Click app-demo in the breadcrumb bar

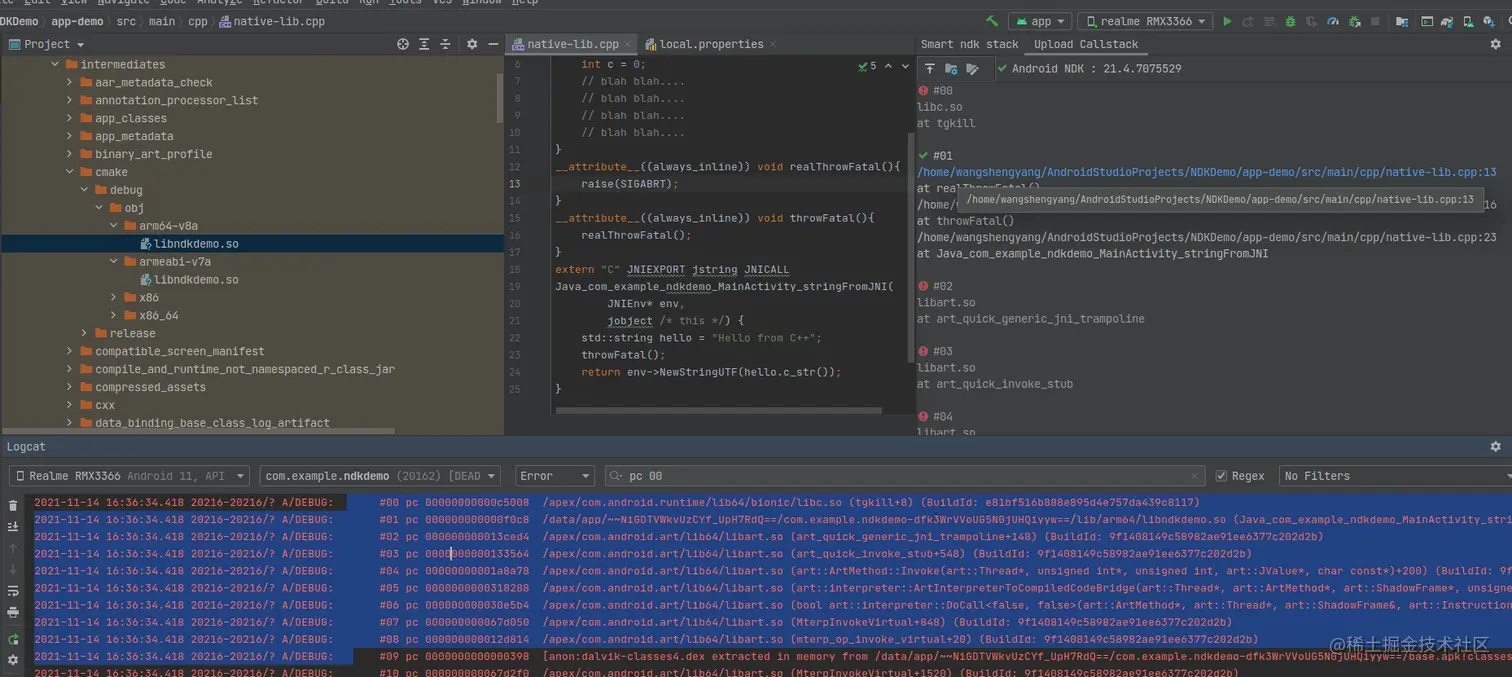coord(77,21)
